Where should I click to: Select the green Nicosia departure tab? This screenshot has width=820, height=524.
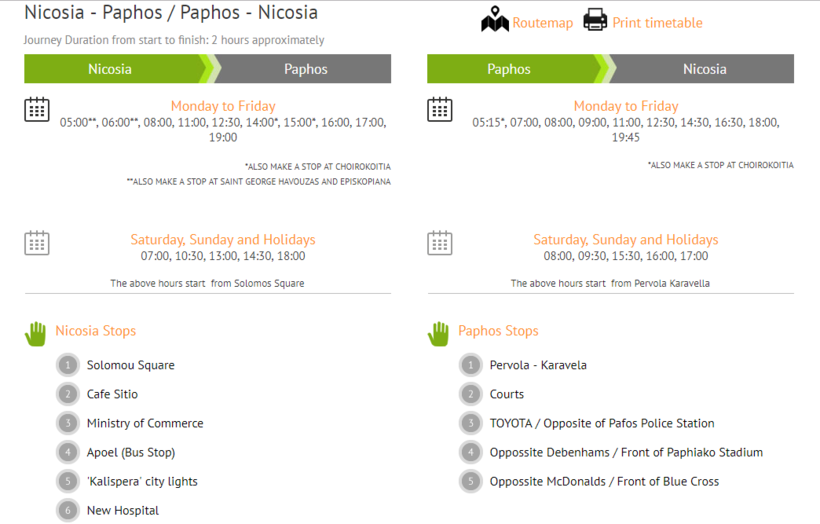(116, 69)
